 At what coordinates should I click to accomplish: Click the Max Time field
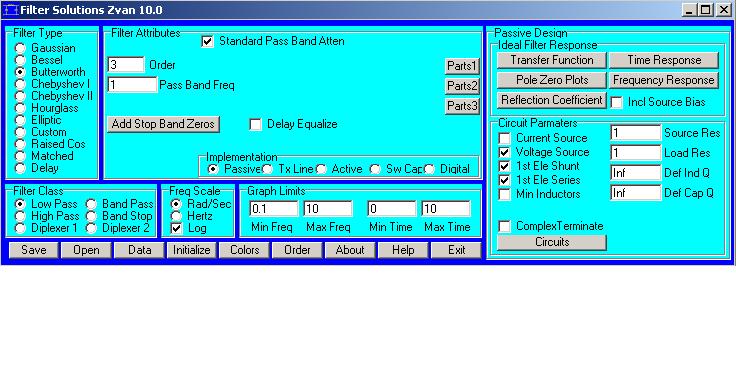tap(446, 208)
